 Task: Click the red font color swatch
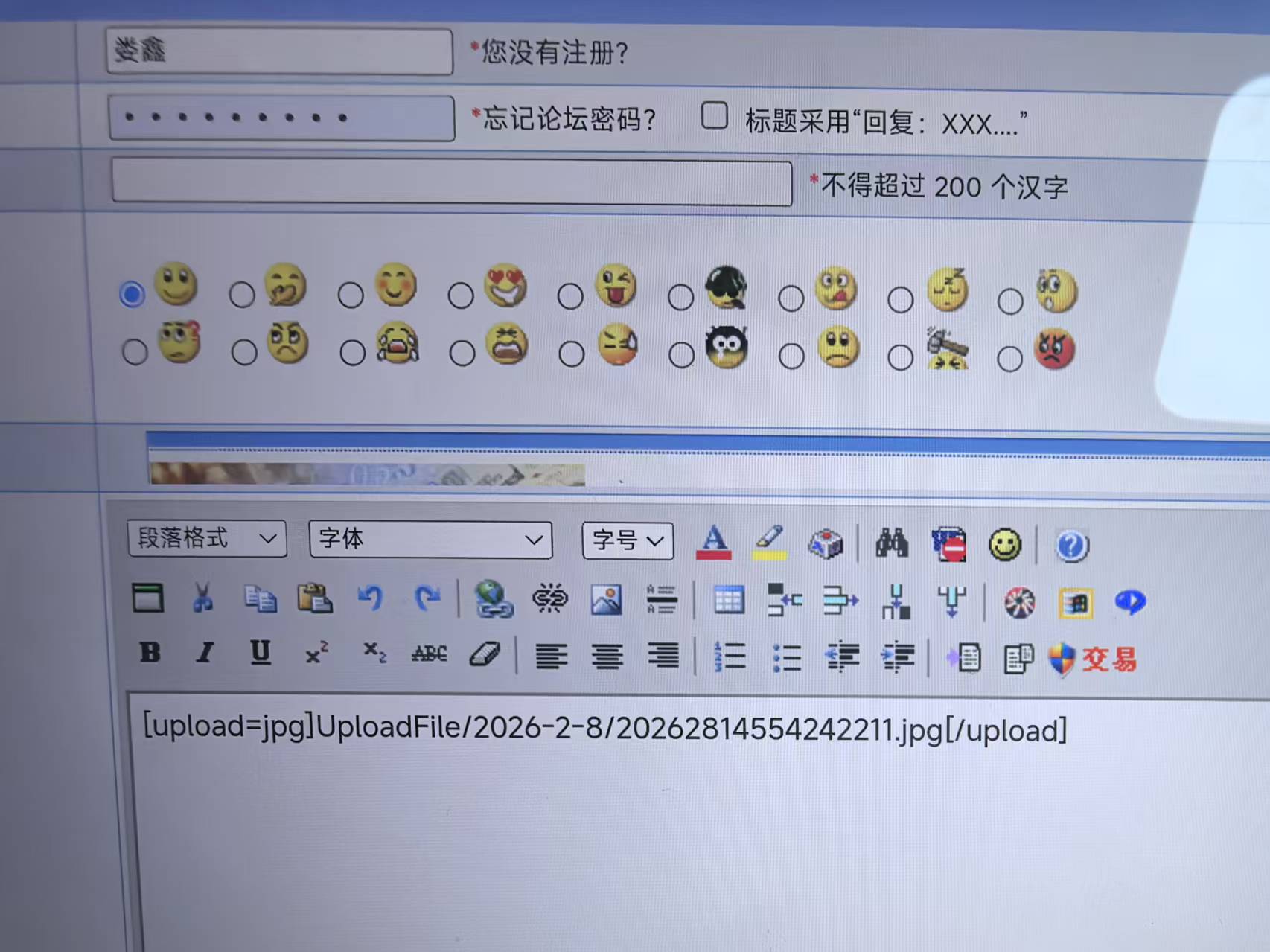(x=712, y=544)
